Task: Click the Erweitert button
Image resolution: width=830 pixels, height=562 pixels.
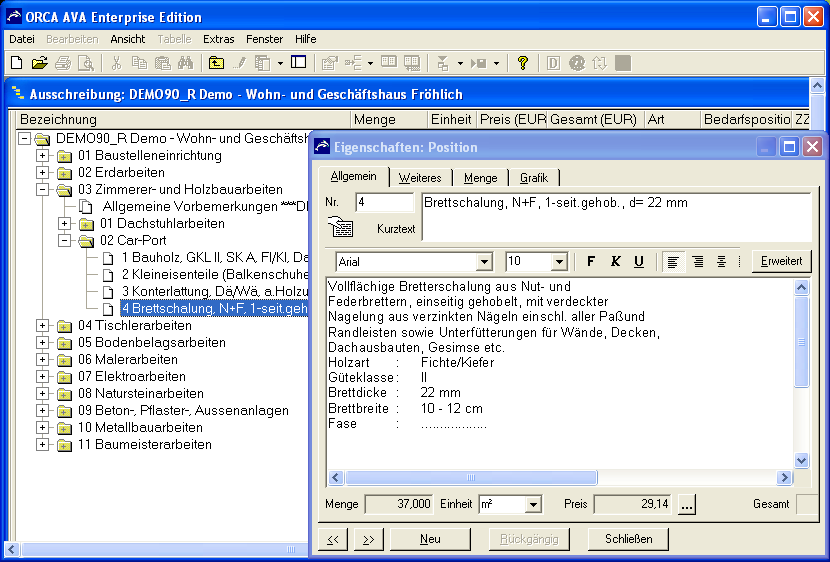Action: pyautogui.click(x=781, y=262)
